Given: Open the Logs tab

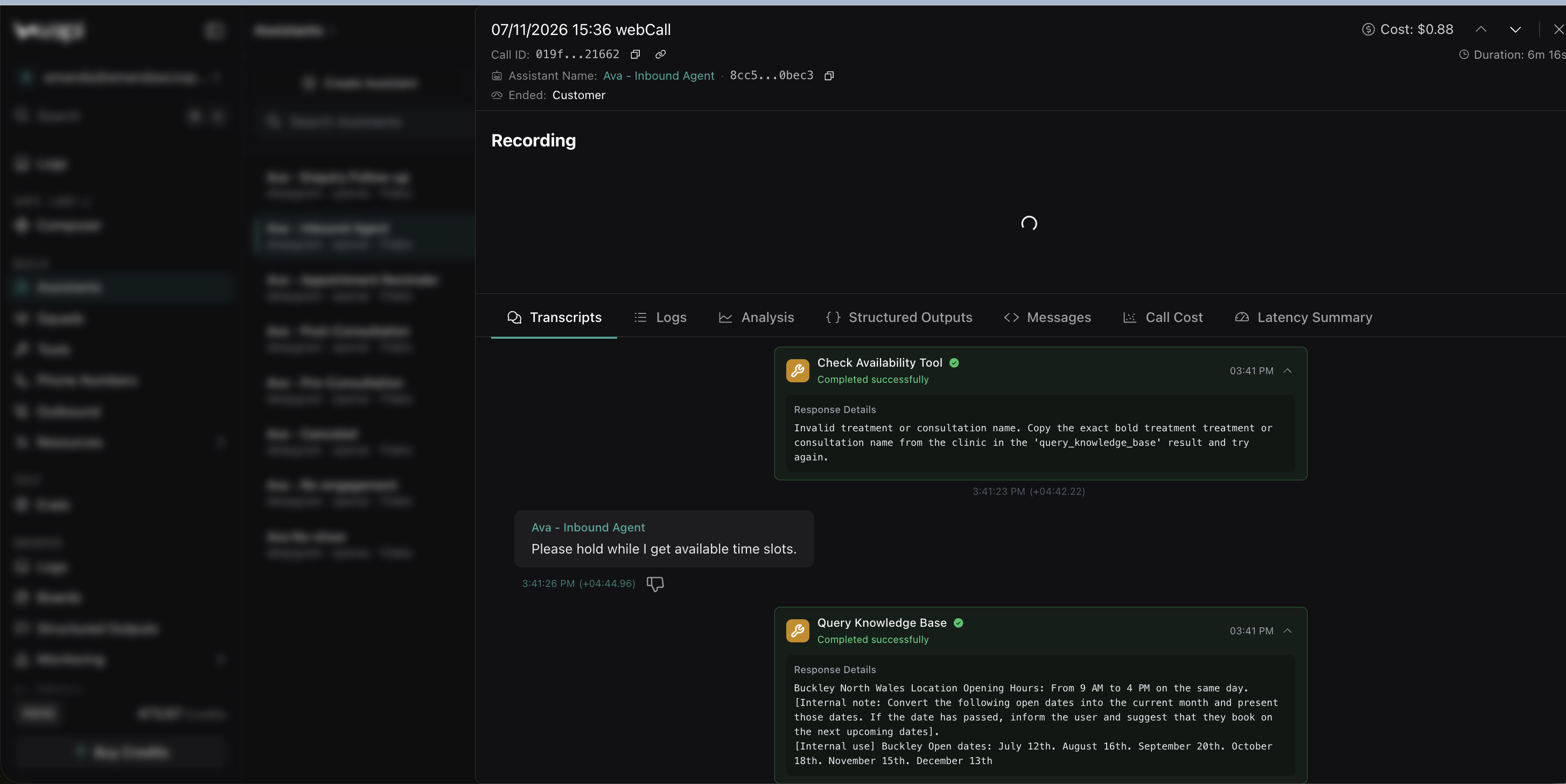Looking at the screenshot, I should (x=660, y=317).
